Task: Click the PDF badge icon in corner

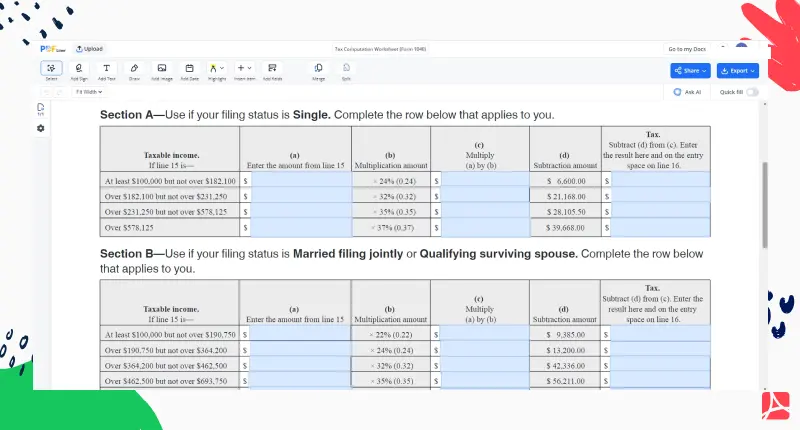Action: (x=776, y=406)
